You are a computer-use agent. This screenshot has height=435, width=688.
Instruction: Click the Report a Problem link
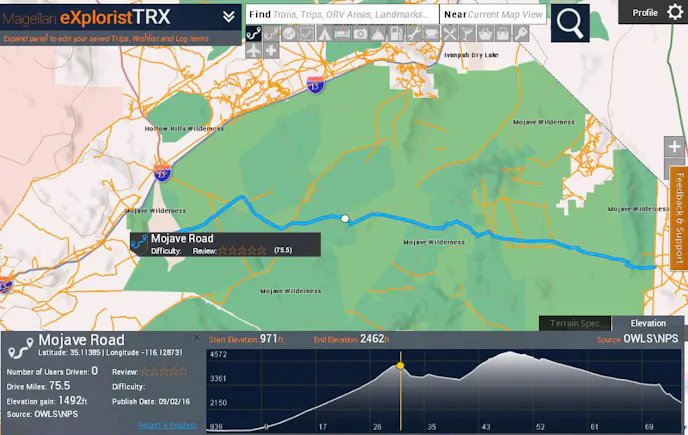[x=168, y=425]
